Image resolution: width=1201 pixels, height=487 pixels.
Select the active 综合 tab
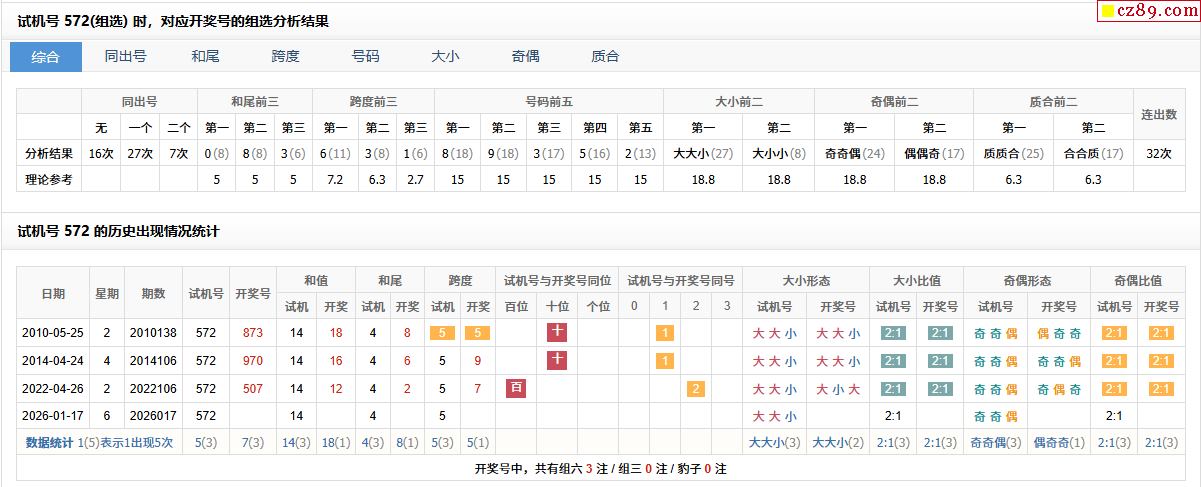46,57
